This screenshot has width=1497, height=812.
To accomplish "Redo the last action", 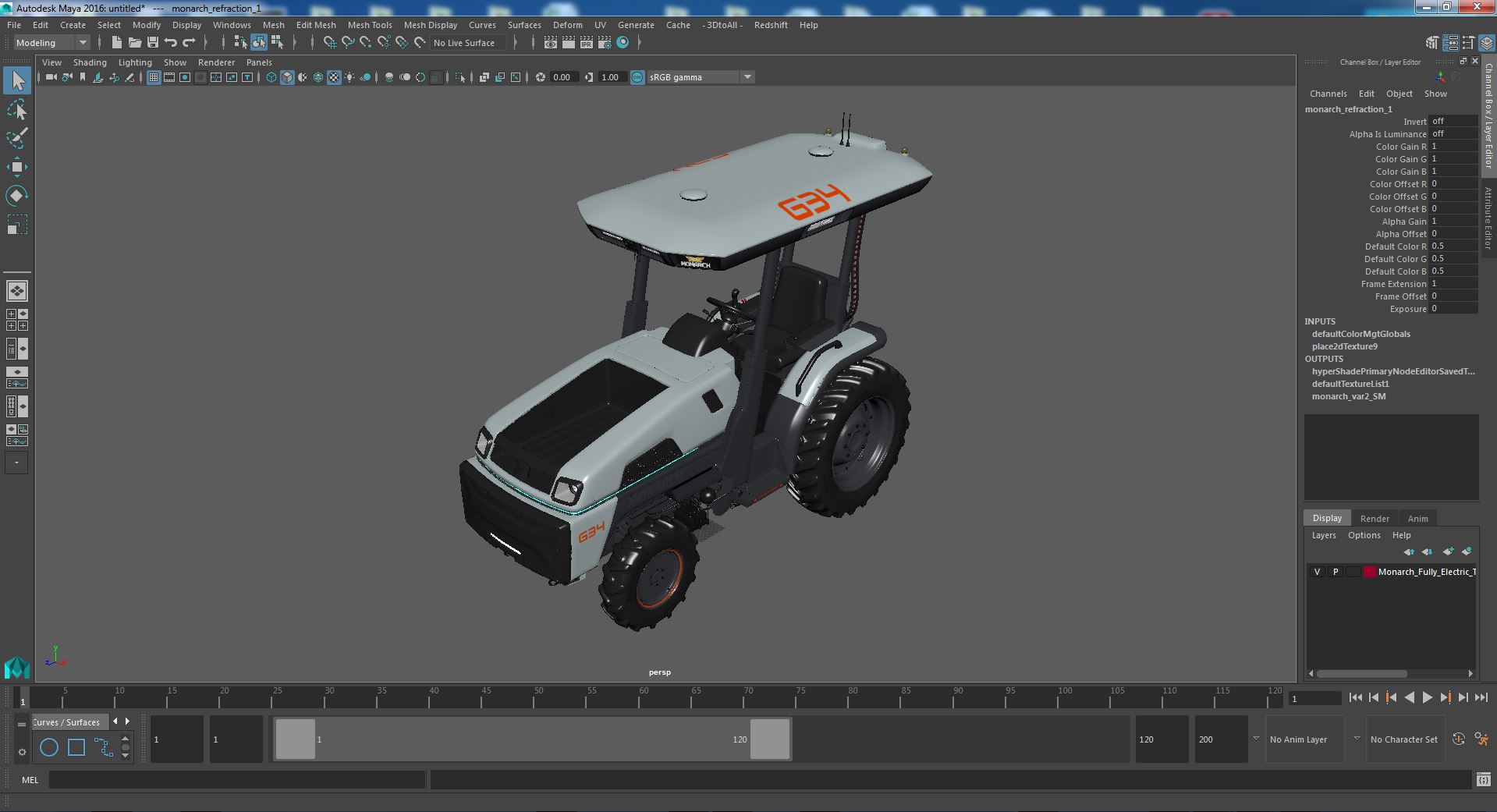I will [189, 43].
